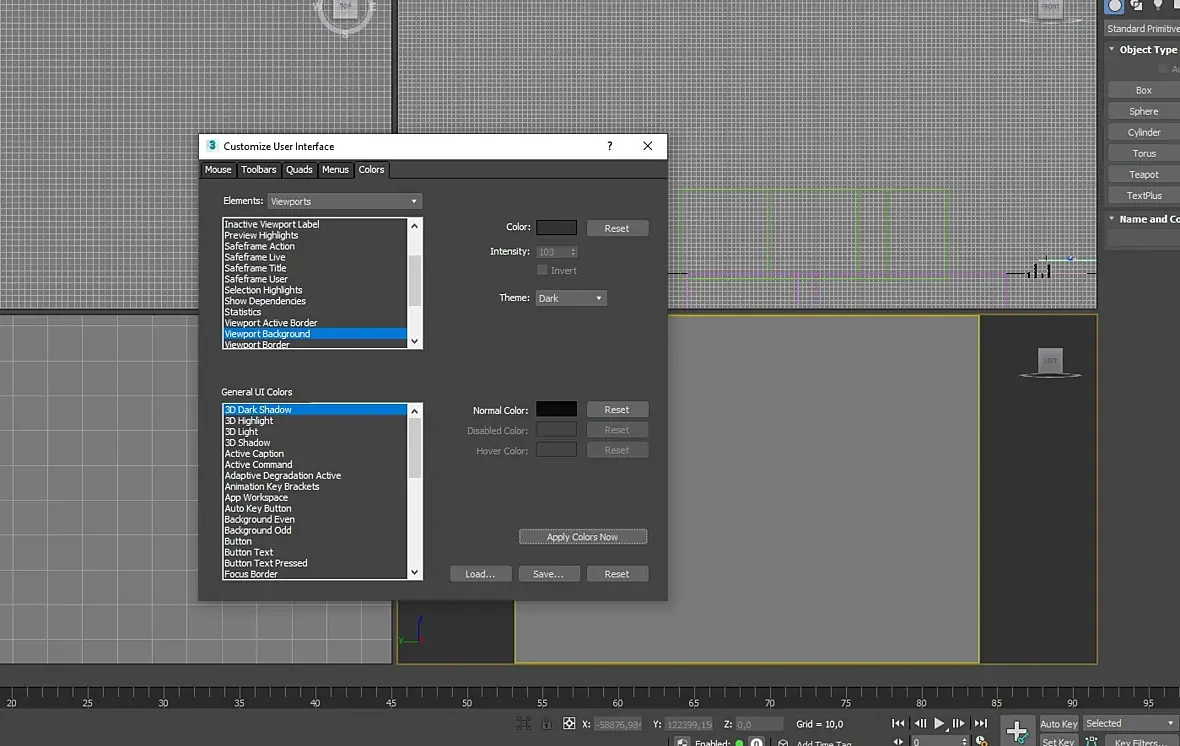
Task: Toggle the Auto Key mode button
Action: 1058,723
